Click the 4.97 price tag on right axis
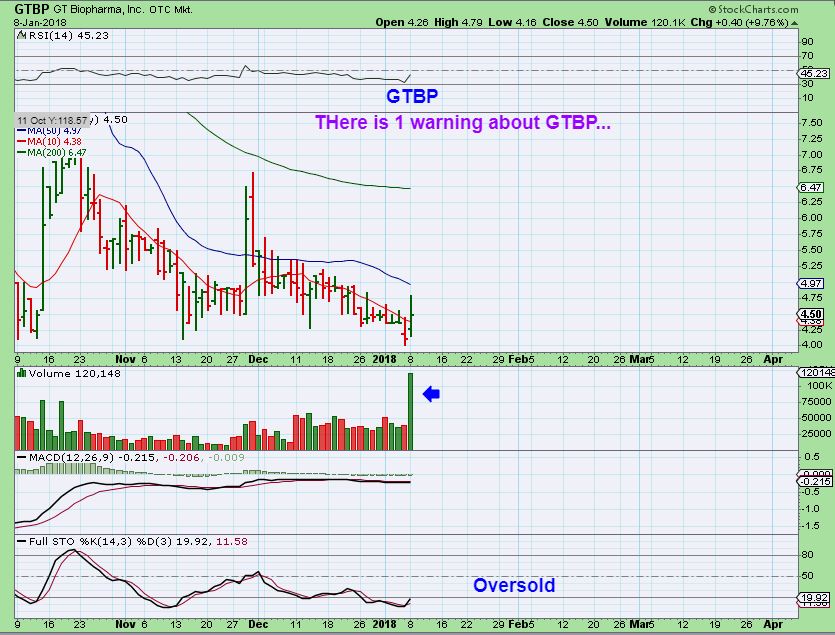Screen dimensions: 835x635 tap(811, 283)
